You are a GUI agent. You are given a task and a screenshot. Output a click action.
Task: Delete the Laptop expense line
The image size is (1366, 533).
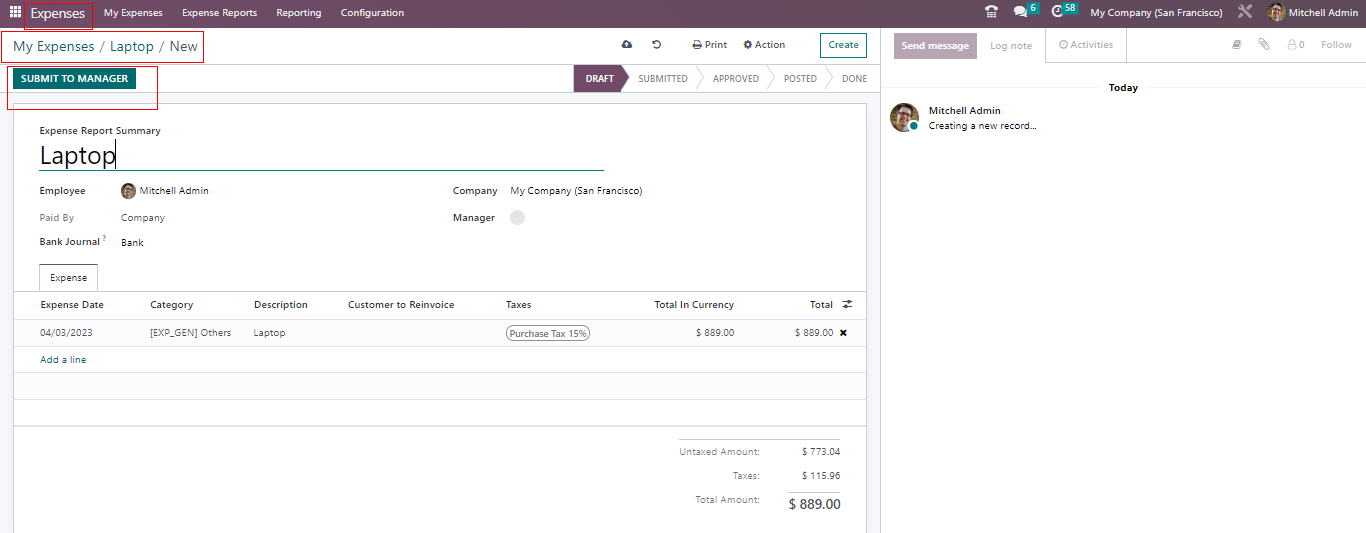click(x=843, y=333)
